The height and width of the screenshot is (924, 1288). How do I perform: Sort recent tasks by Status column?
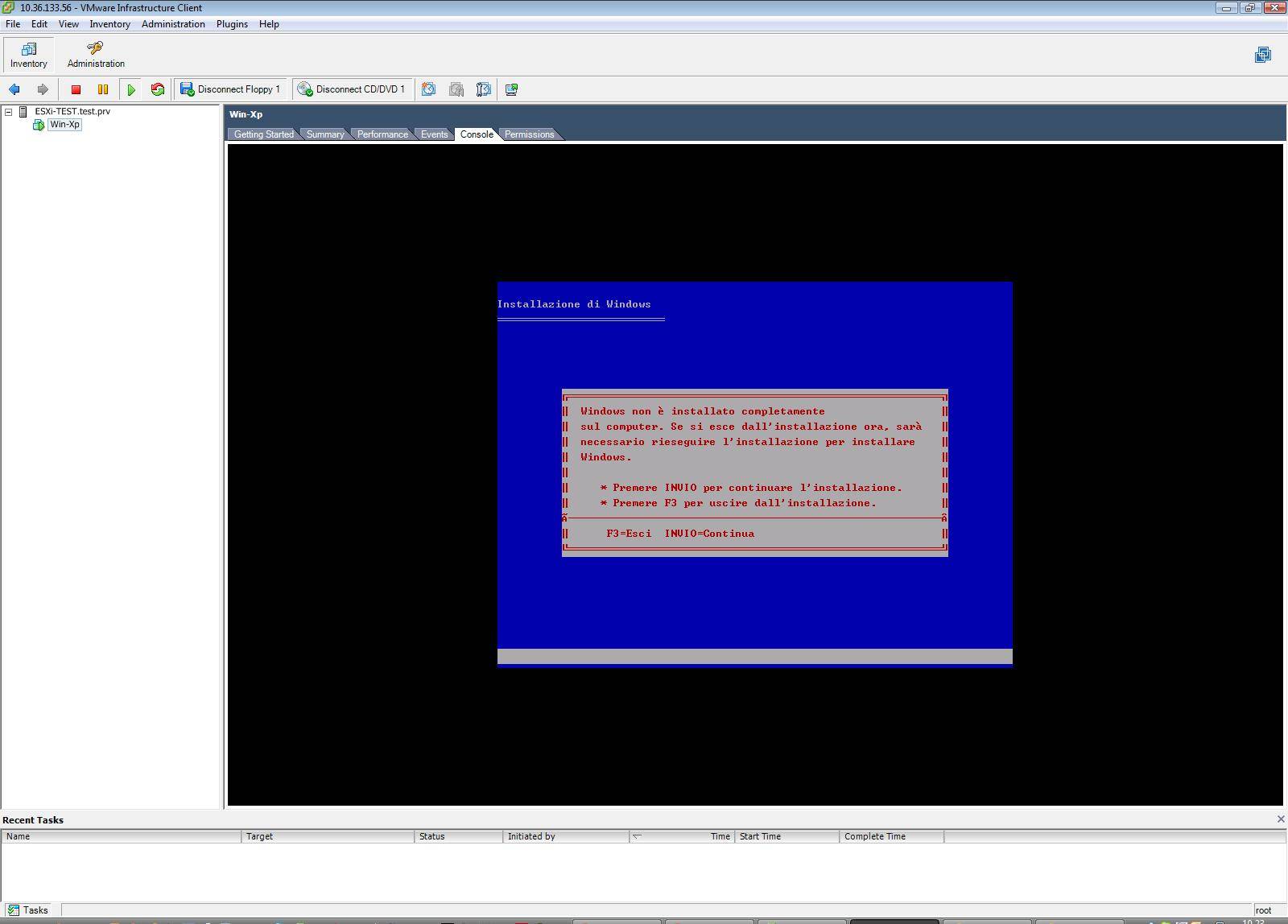(458, 836)
